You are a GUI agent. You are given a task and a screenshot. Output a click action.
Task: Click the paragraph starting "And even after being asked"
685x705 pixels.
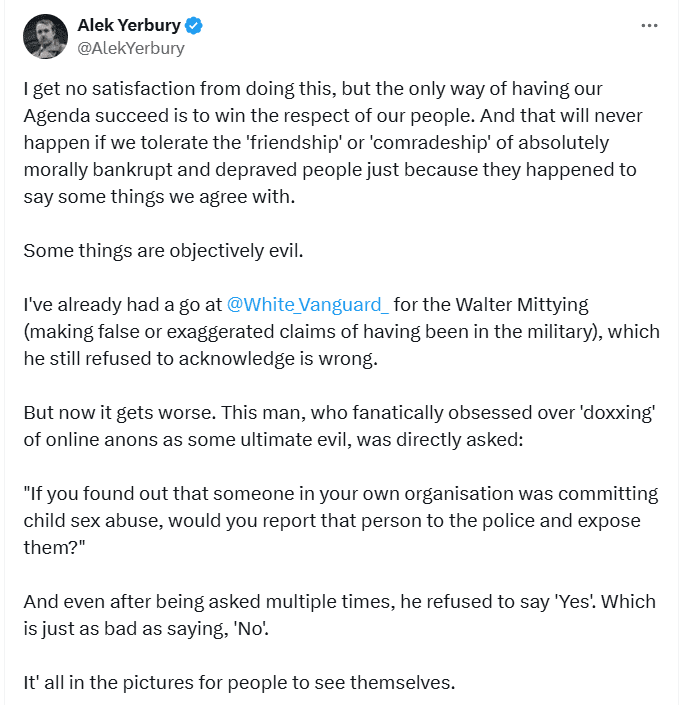340,615
